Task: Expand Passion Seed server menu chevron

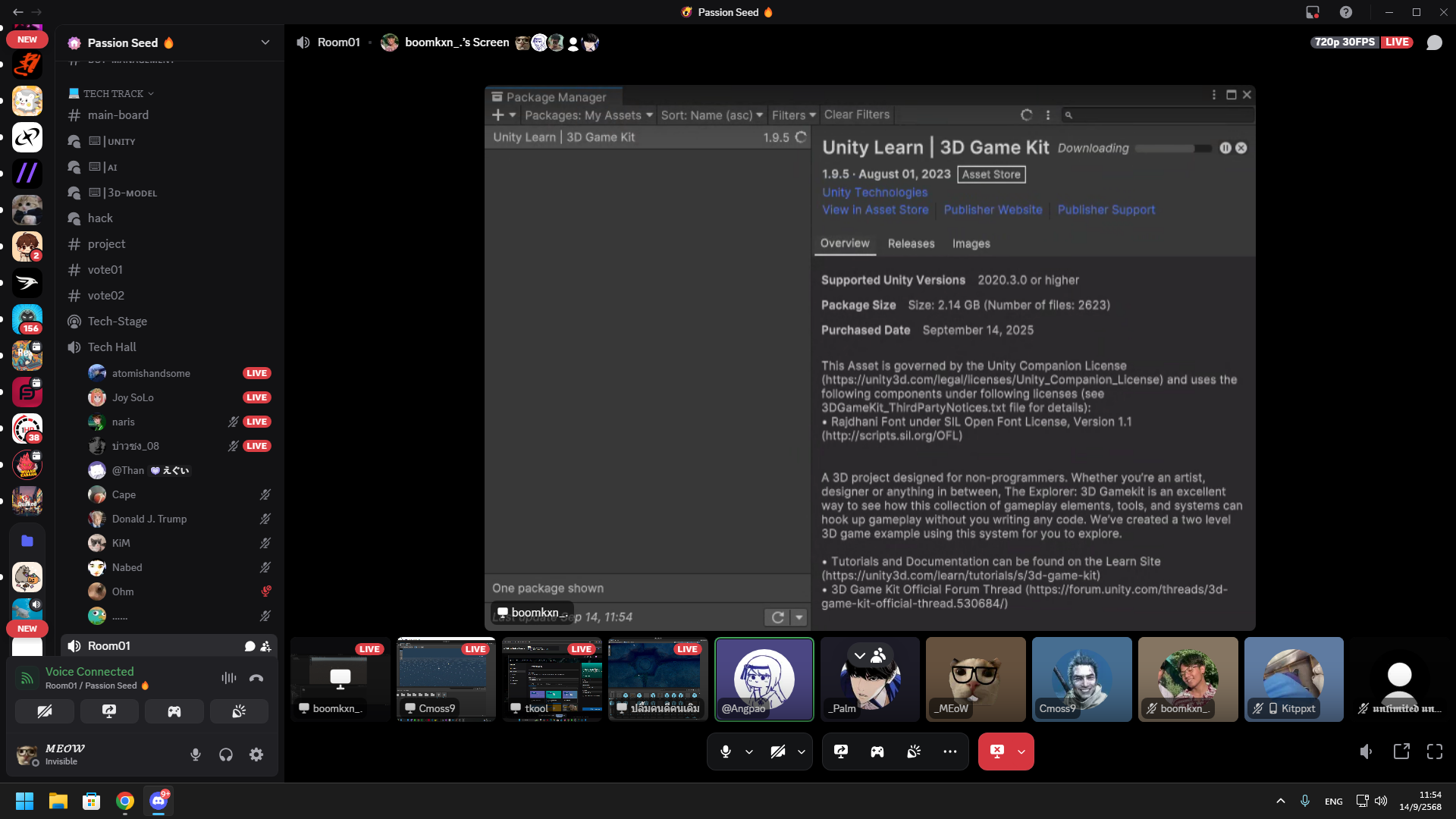Action: pyautogui.click(x=265, y=42)
